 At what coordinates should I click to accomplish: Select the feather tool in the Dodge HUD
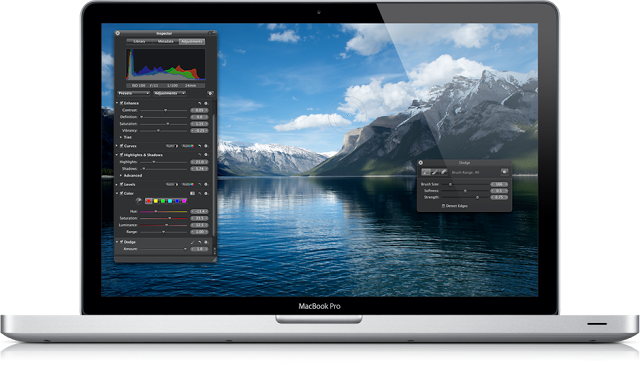pos(435,172)
